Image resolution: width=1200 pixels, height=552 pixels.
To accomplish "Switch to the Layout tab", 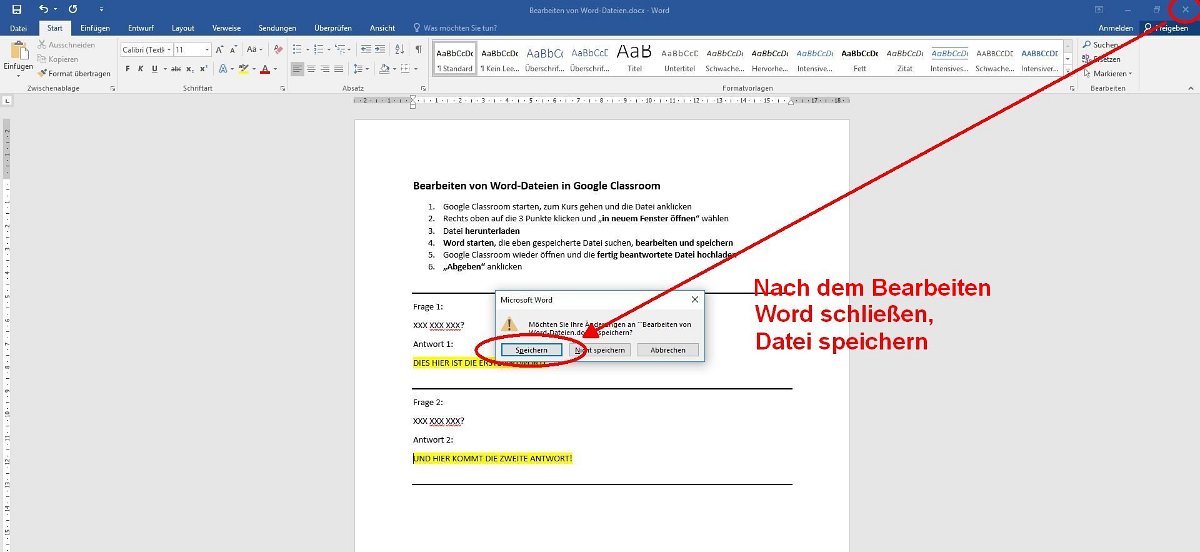I will pyautogui.click(x=183, y=28).
